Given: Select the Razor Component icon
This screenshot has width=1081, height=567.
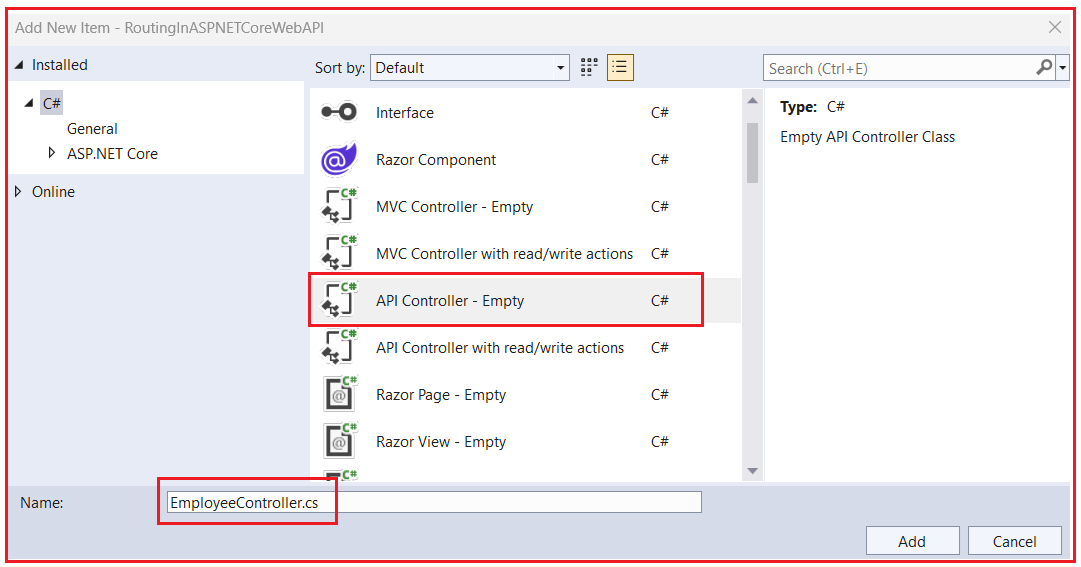Looking at the screenshot, I should (339, 159).
